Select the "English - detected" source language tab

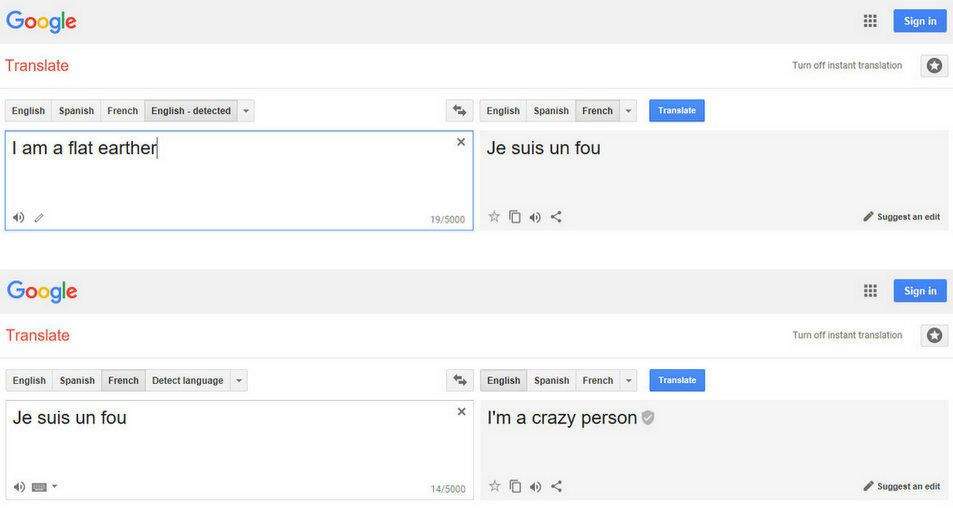[x=190, y=111]
